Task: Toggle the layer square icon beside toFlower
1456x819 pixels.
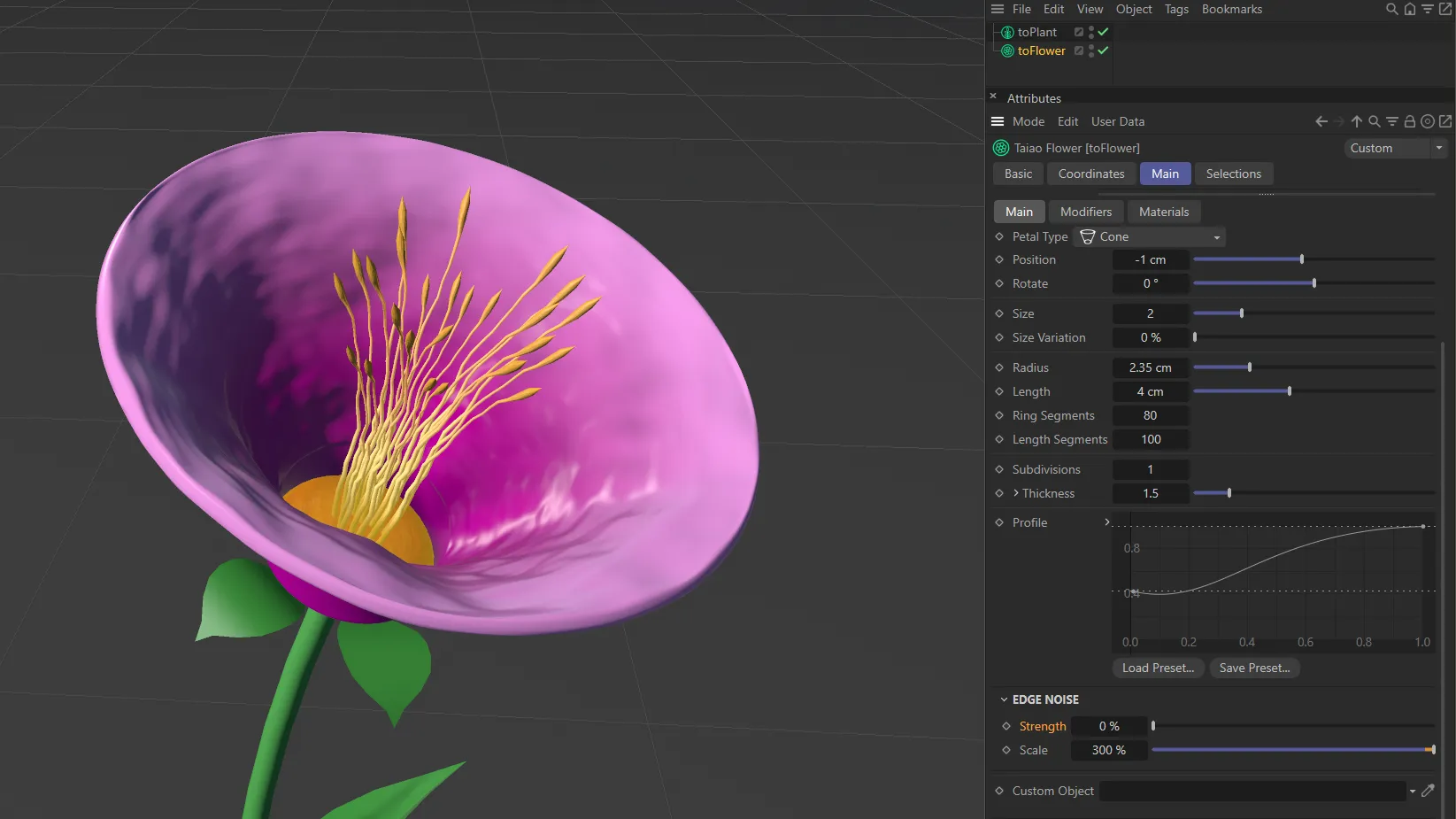Action: pos(1078,50)
